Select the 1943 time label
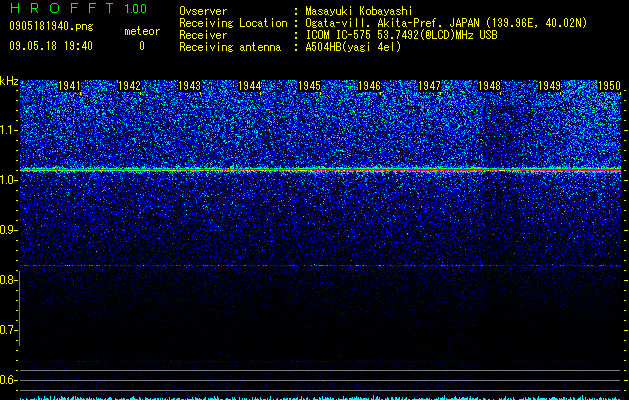Image resolution: width=629 pixels, height=400 pixels. [x=189, y=86]
